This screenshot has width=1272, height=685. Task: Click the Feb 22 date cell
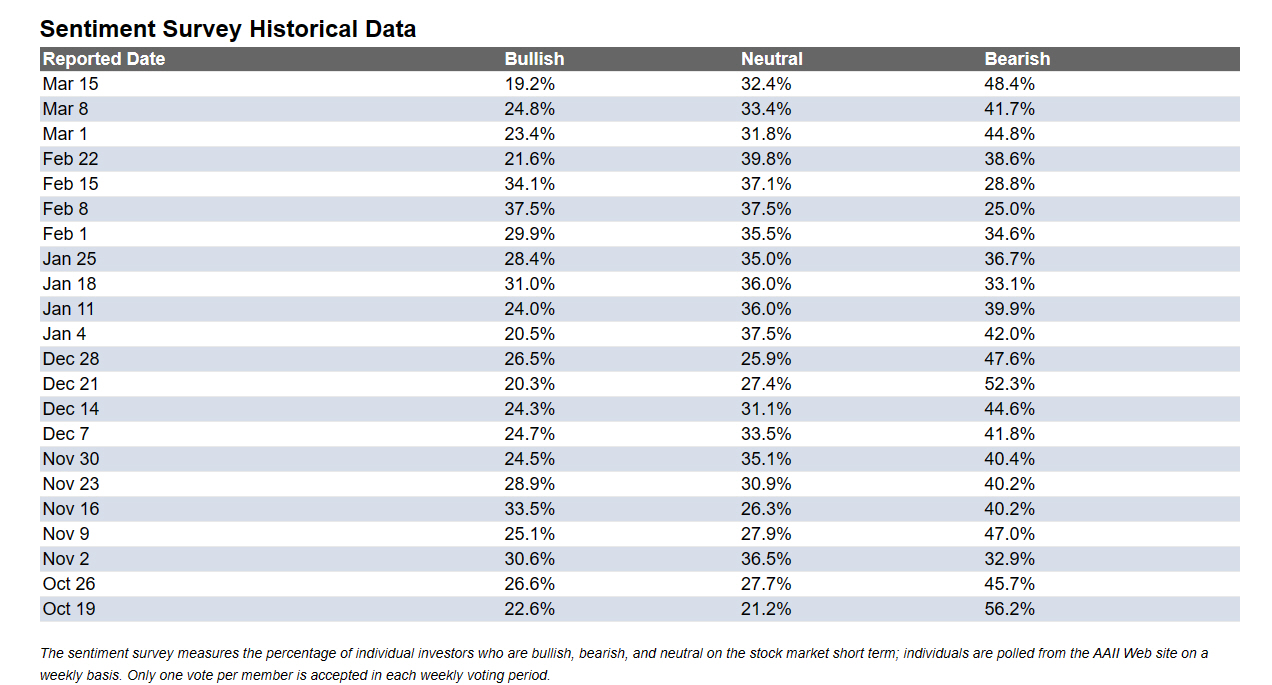pos(70,159)
